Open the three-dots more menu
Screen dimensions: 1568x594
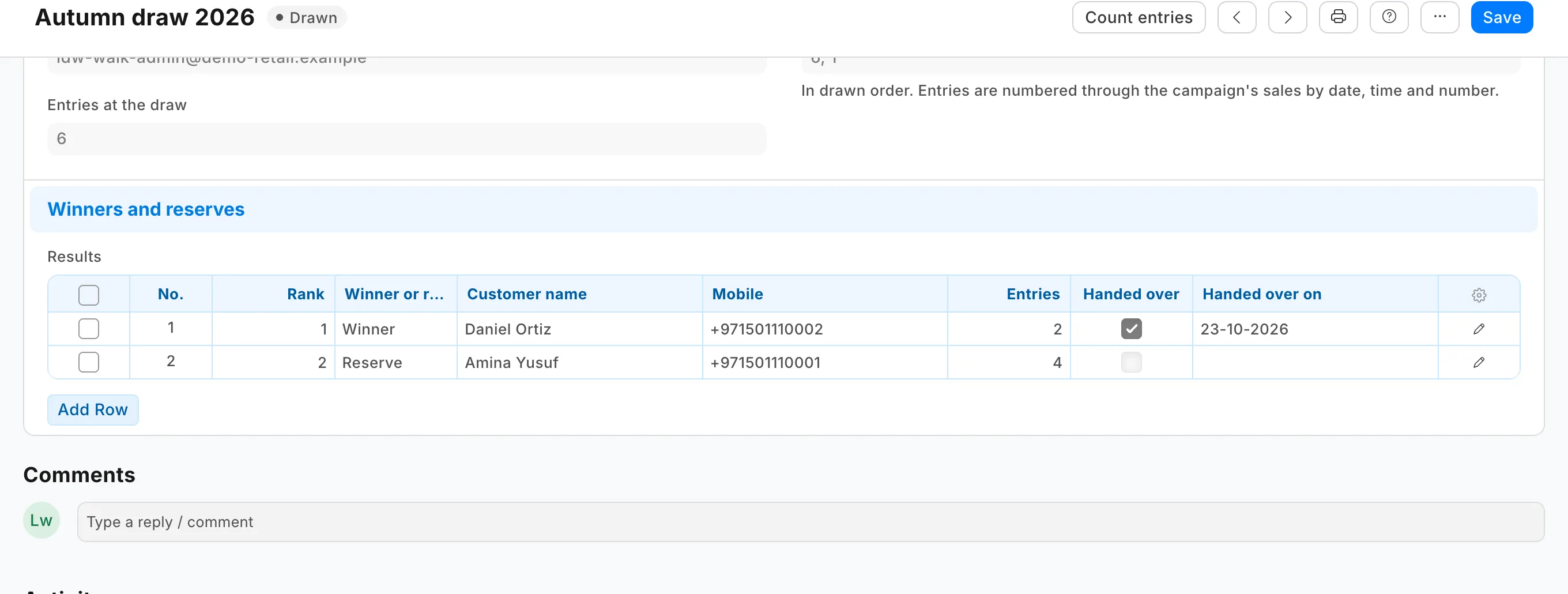1439,17
